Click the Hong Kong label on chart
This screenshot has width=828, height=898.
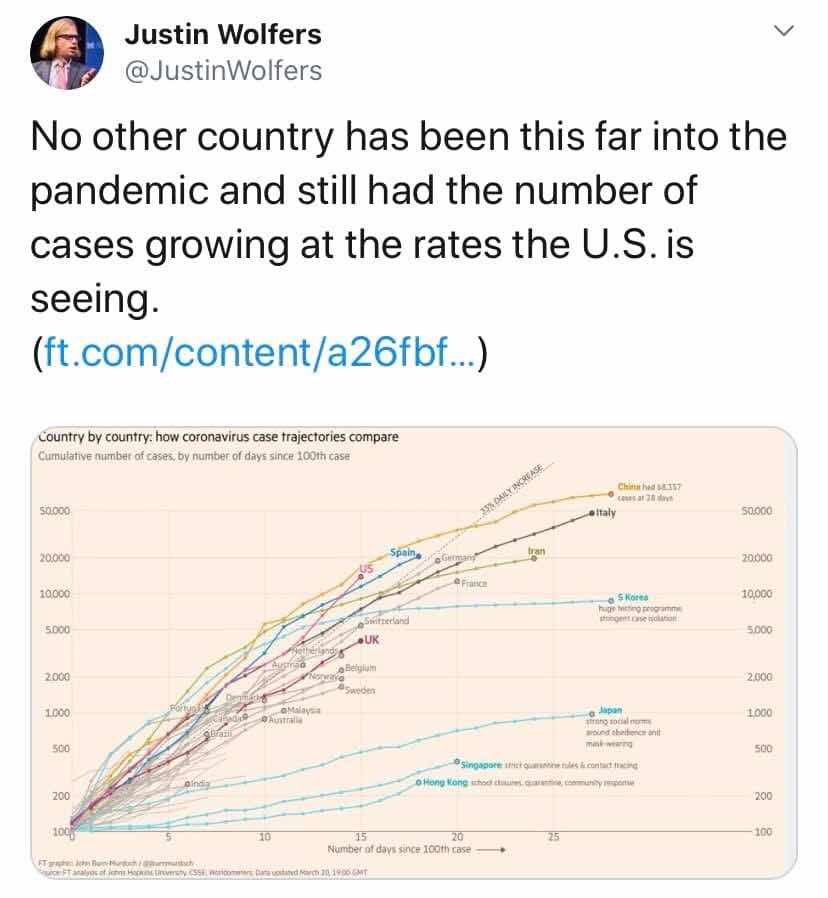tap(446, 782)
